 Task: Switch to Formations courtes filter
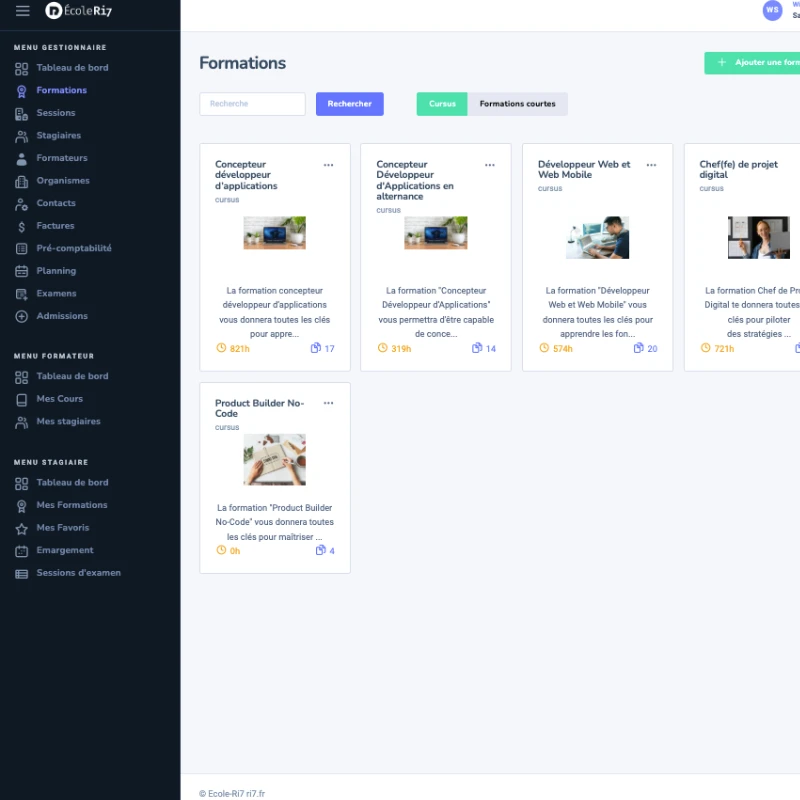pos(517,104)
